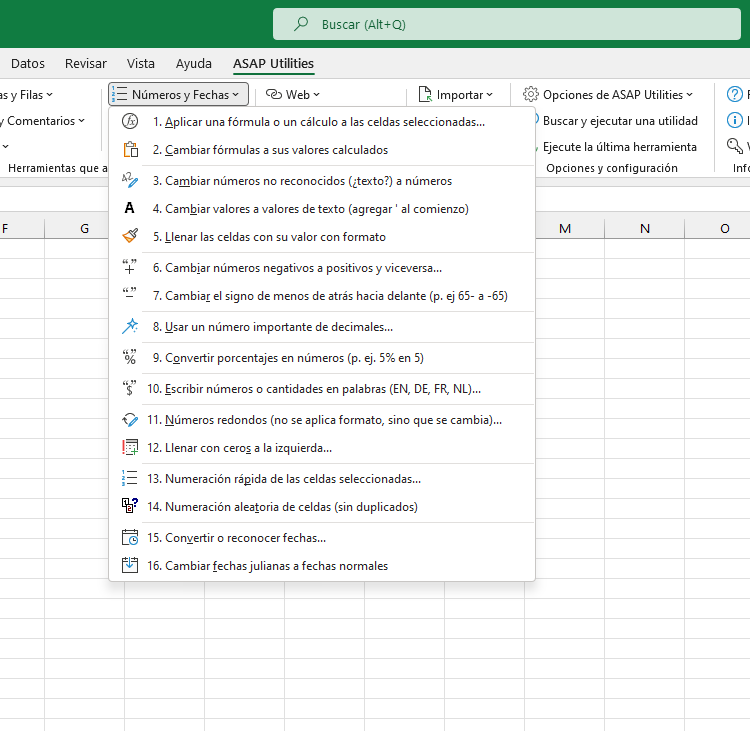The width and height of the screenshot is (750, 731).
Task: Switch to the Vista ribbon tab
Action: pos(141,63)
